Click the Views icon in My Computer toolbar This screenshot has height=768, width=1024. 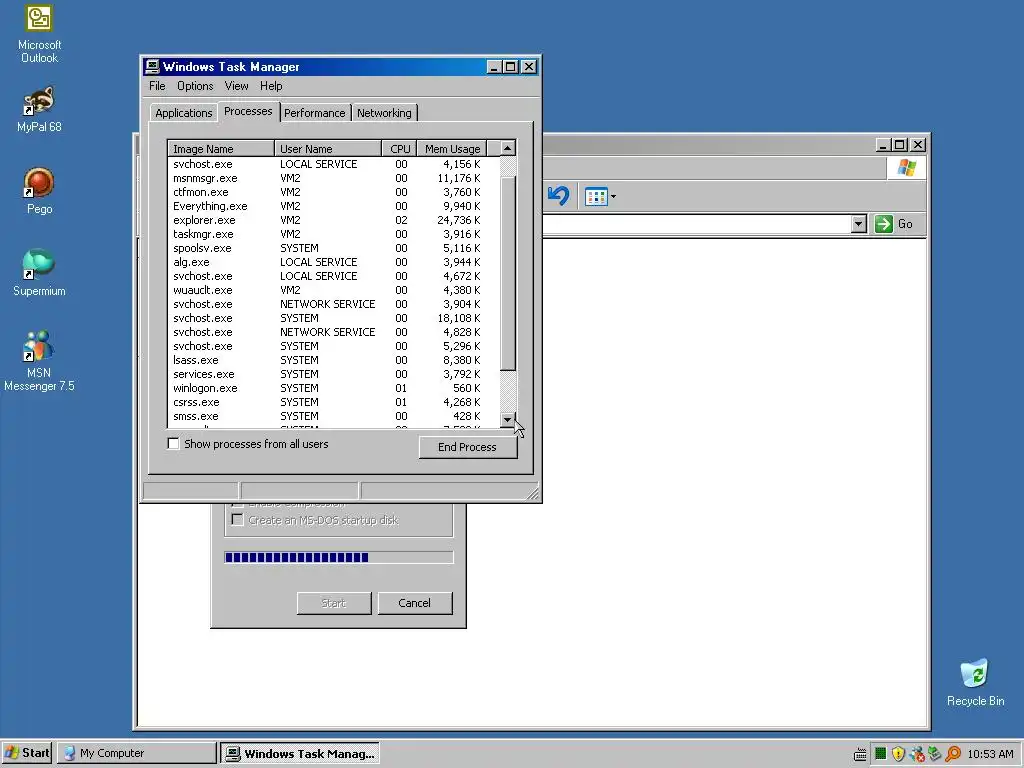596,197
